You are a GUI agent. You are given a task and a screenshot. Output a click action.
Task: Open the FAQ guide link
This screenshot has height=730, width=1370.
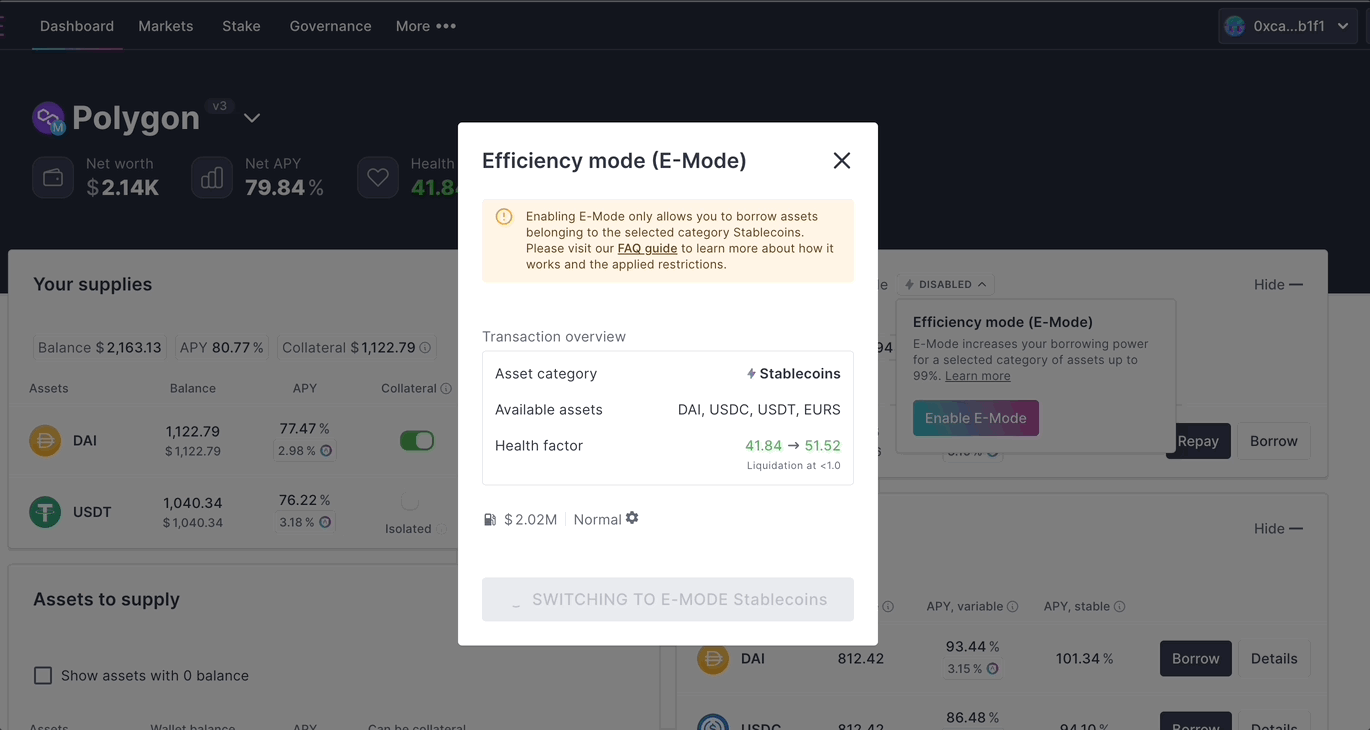click(x=647, y=248)
